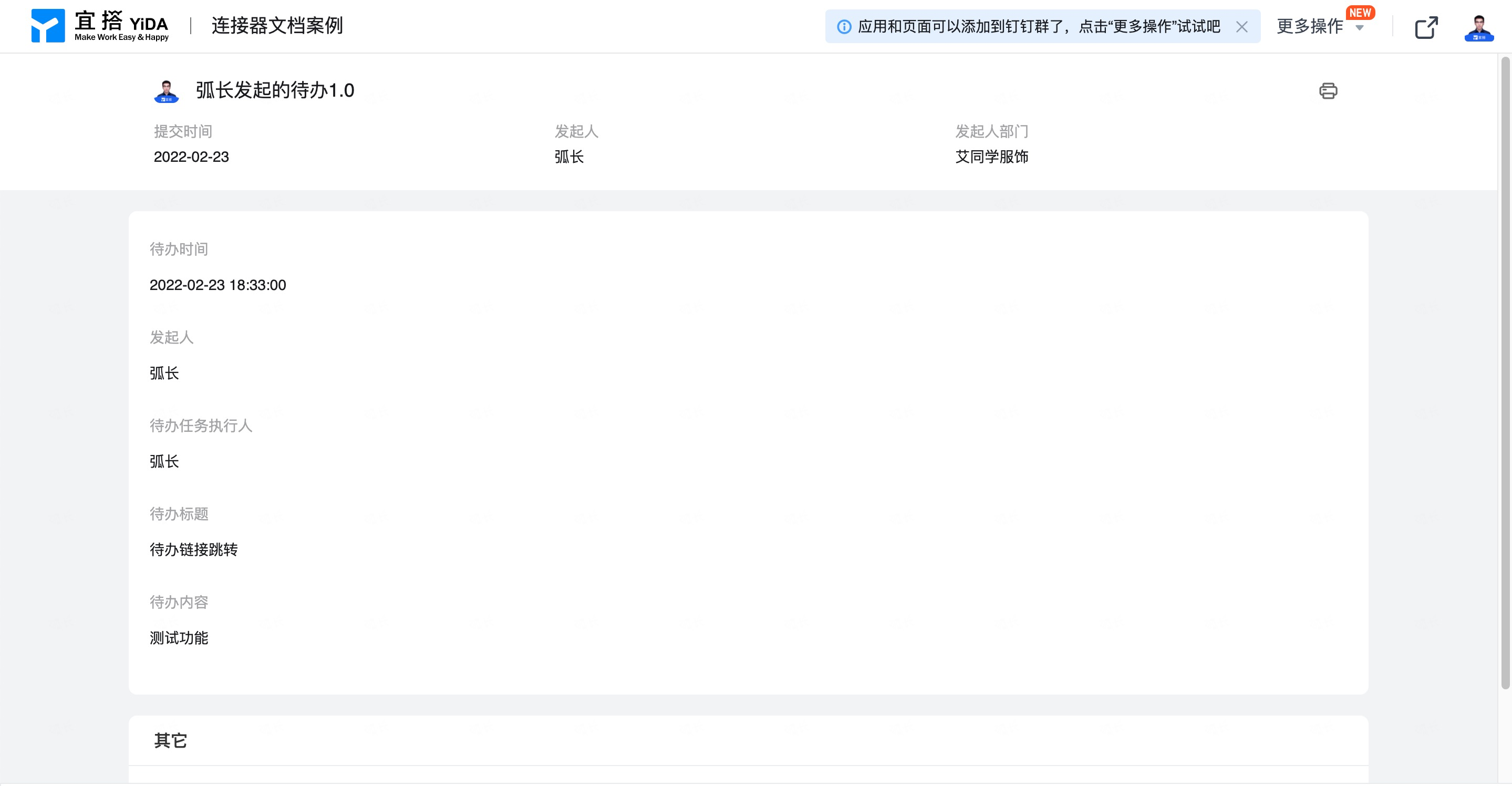Screen dimensions: 1512x786
Task: Click the info icon in notification banner
Action: coord(843,27)
